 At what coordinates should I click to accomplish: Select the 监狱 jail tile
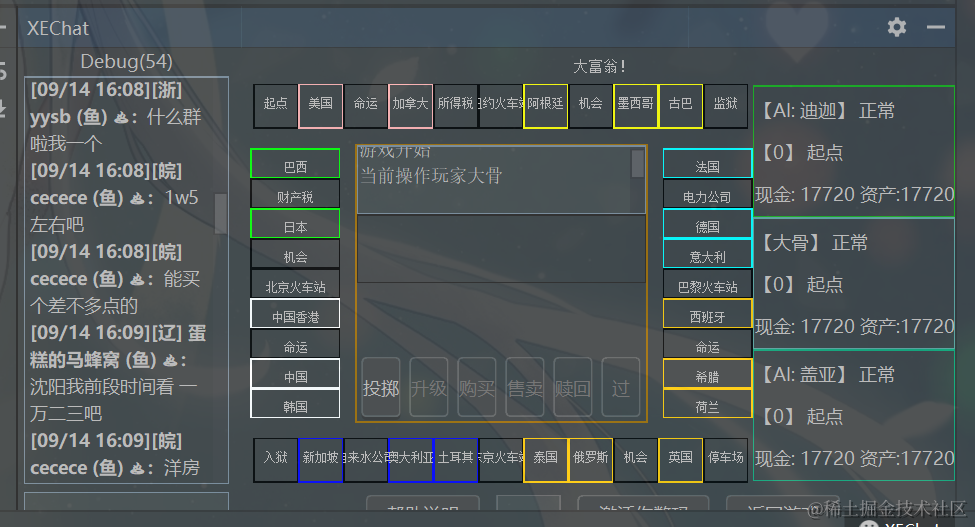[726, 106]
